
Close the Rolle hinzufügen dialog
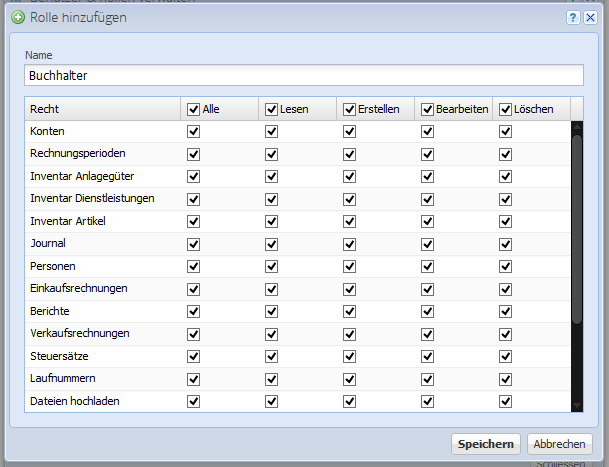(590, 18)
